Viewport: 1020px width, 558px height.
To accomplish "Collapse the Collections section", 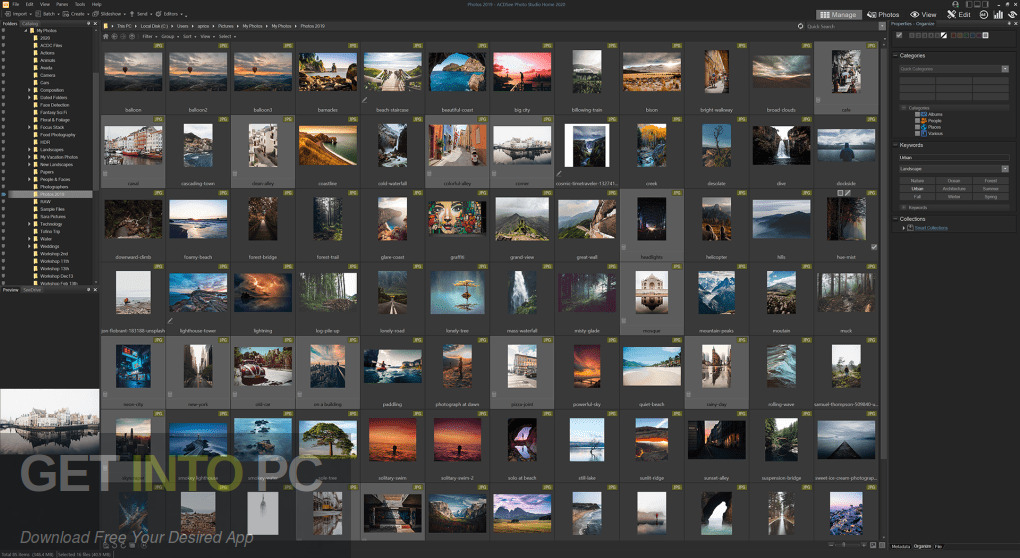I will 895,219.
